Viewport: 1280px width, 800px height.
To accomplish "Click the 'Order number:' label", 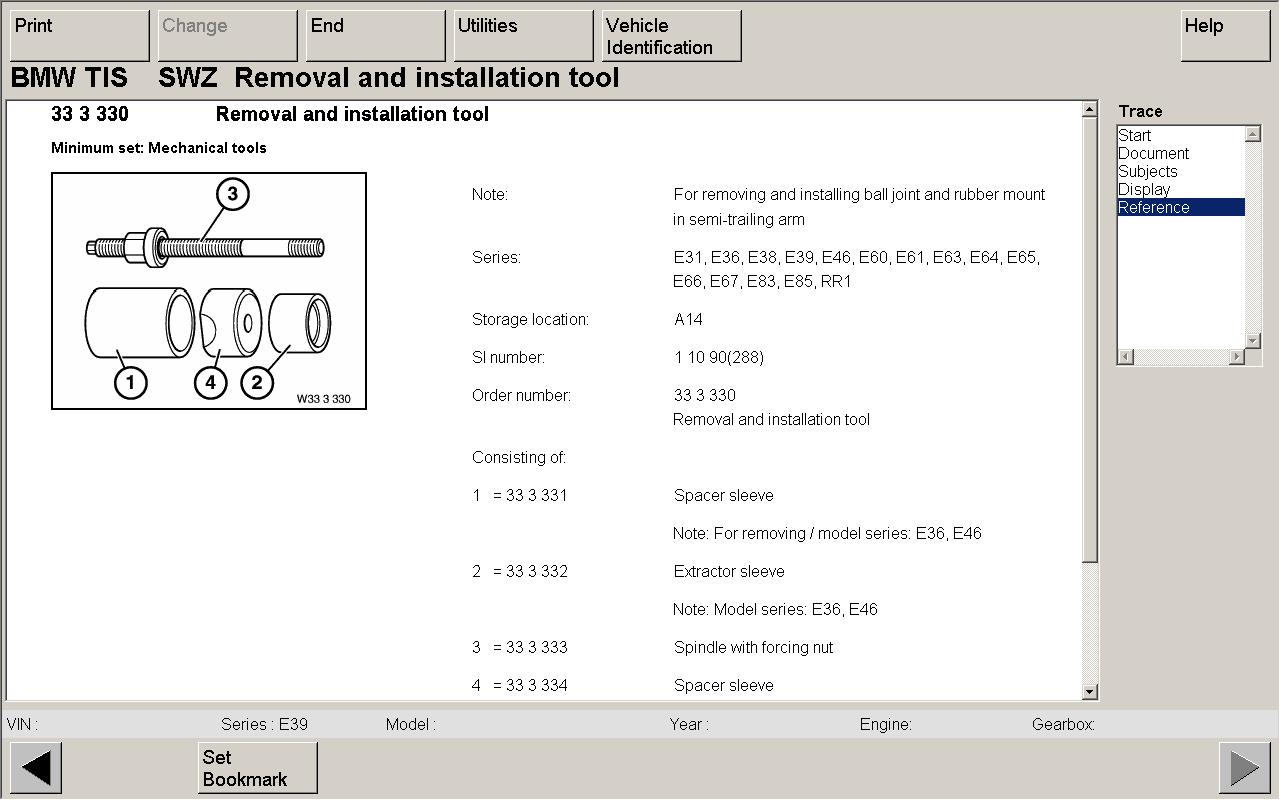I will pyautogui.click(x=521, y=396).
